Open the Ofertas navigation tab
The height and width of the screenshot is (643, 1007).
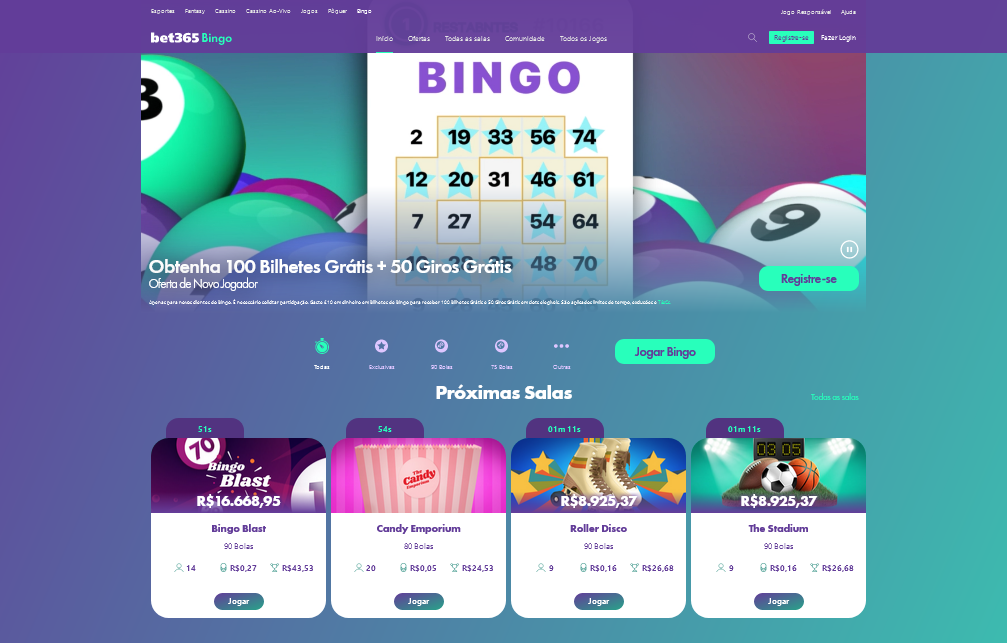click(x=419, y=39)
